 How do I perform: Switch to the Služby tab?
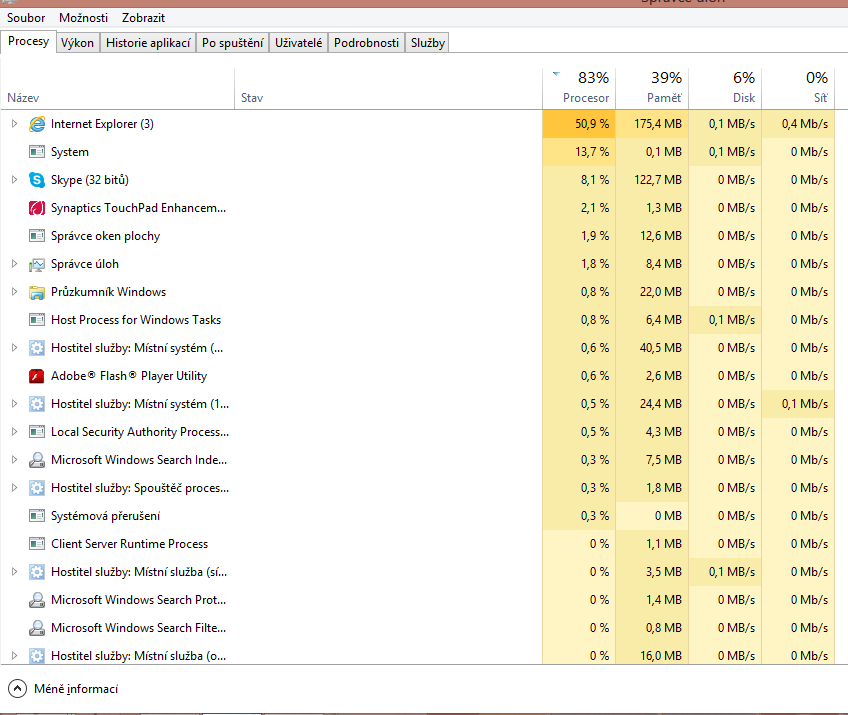pos(428,43)
